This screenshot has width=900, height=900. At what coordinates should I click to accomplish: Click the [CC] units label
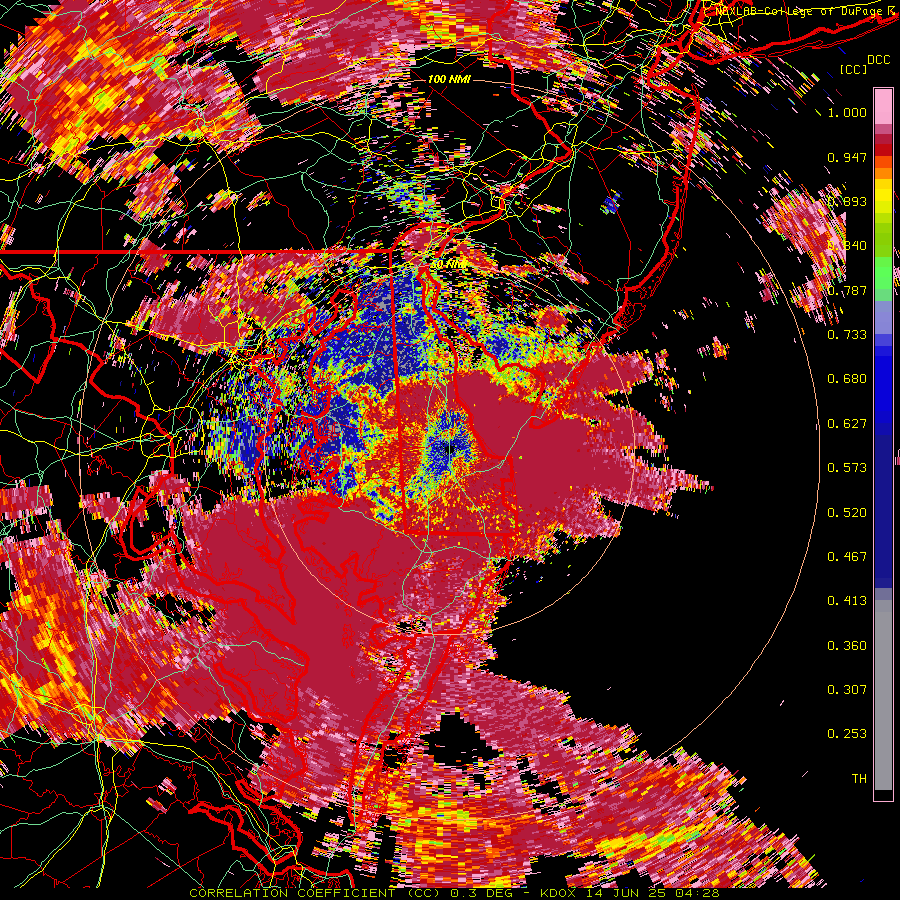pyautogui.click(x=853, y=69)
